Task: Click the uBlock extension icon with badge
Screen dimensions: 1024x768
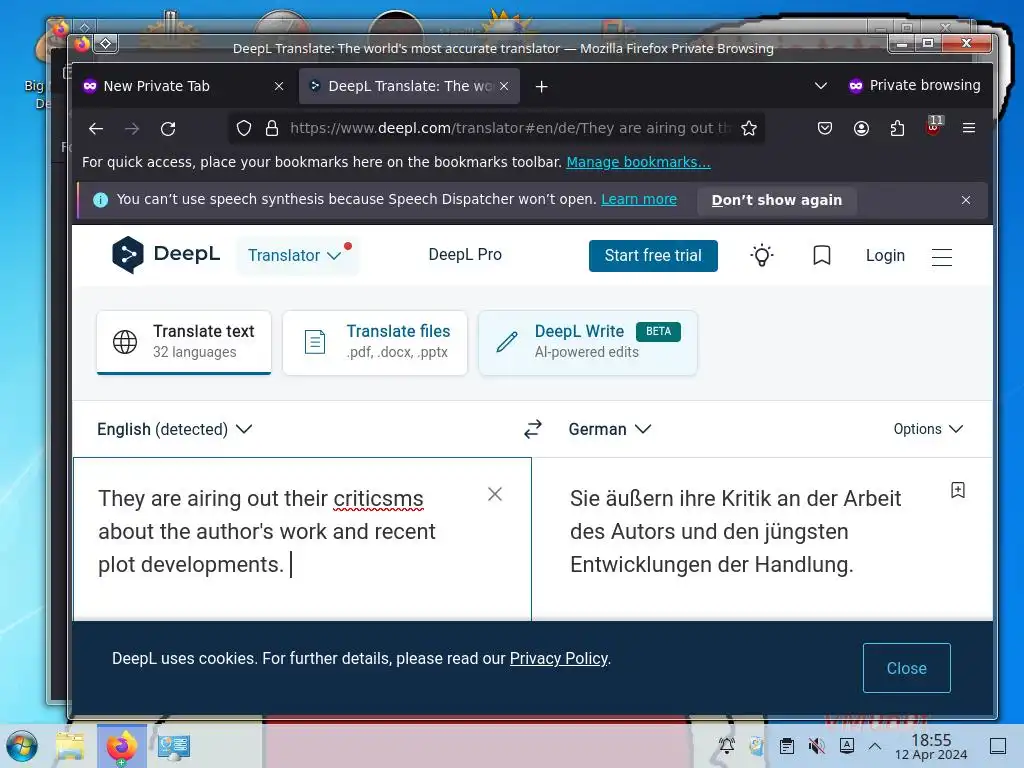Action: click(933, 127)
